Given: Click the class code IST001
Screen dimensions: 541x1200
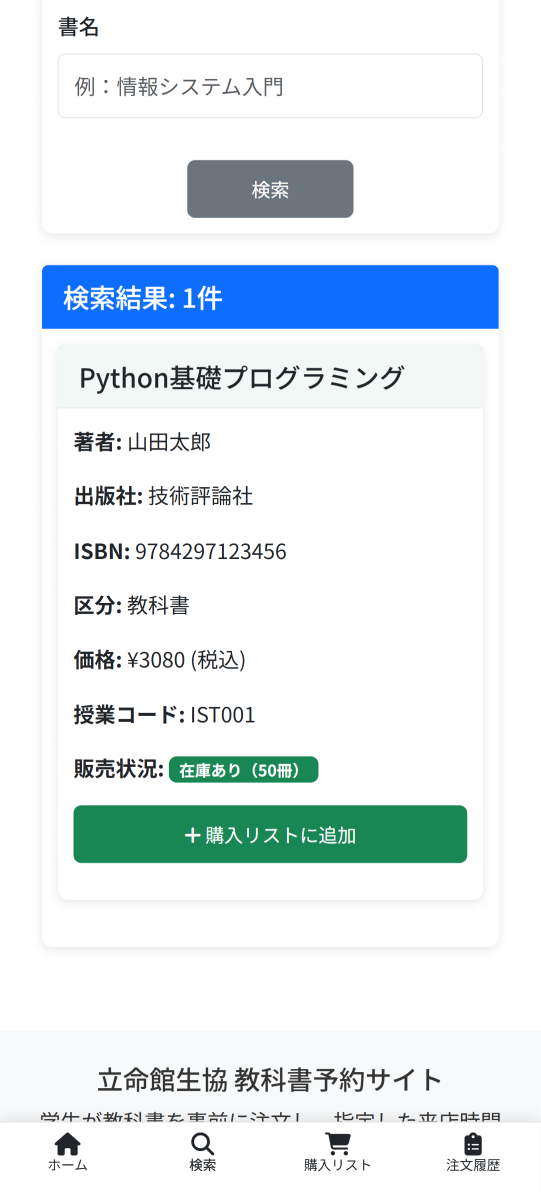Looking at the screenshot, I should click(x=223, y=715).
